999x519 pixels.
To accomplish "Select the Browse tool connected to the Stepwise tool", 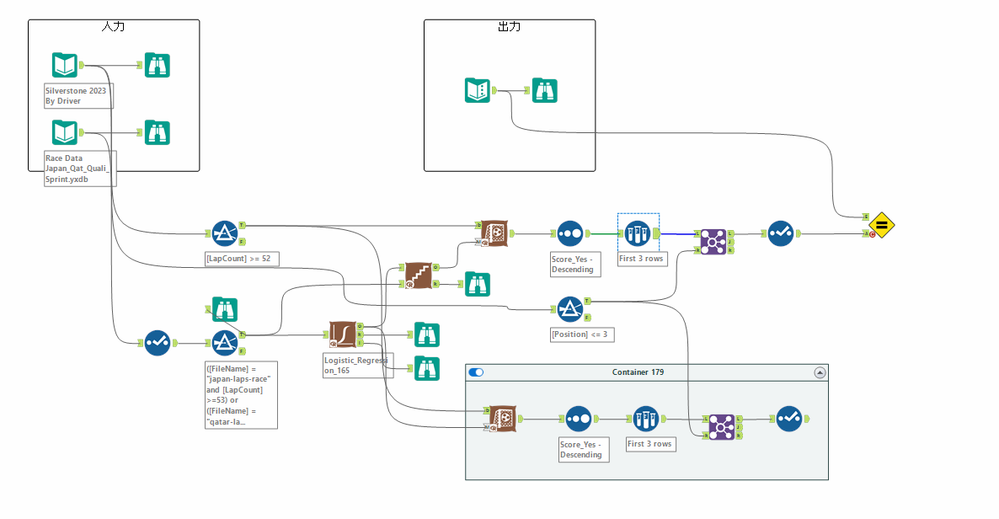I will pyautogui.click(x=477, y=284).
